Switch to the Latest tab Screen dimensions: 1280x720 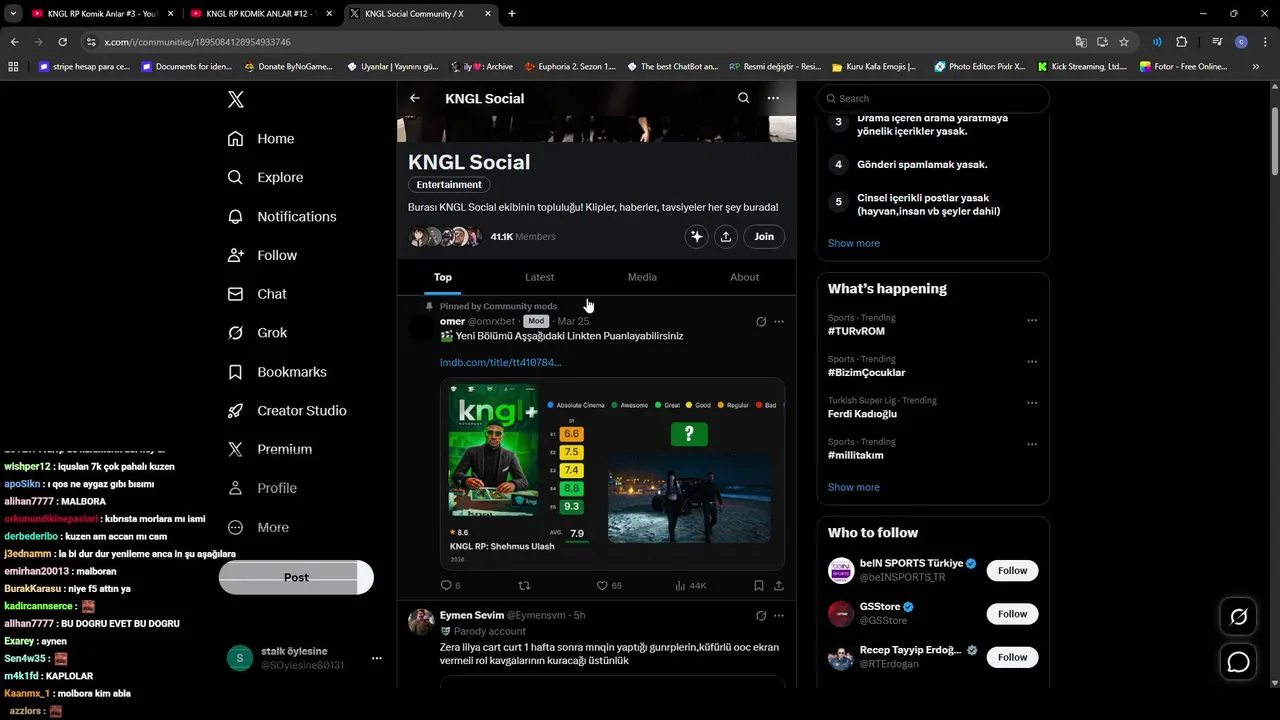tap(539, 277)
